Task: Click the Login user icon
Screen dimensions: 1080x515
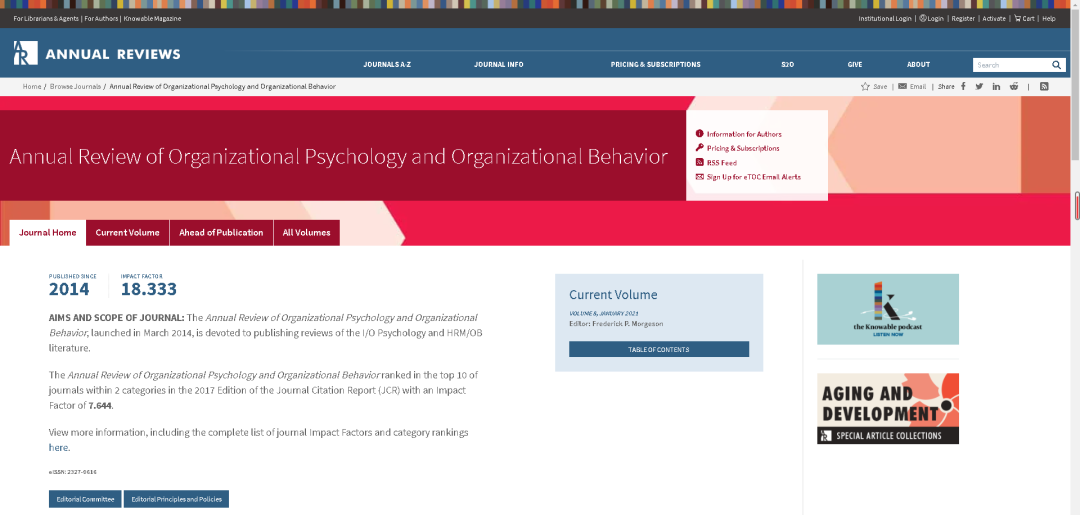Action: 922,19
